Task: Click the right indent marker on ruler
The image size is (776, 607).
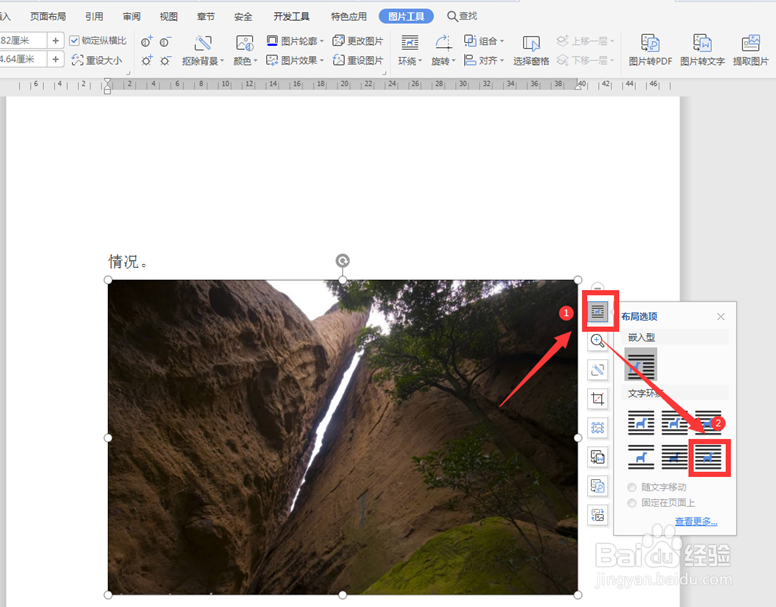Action: click(578, 85)
